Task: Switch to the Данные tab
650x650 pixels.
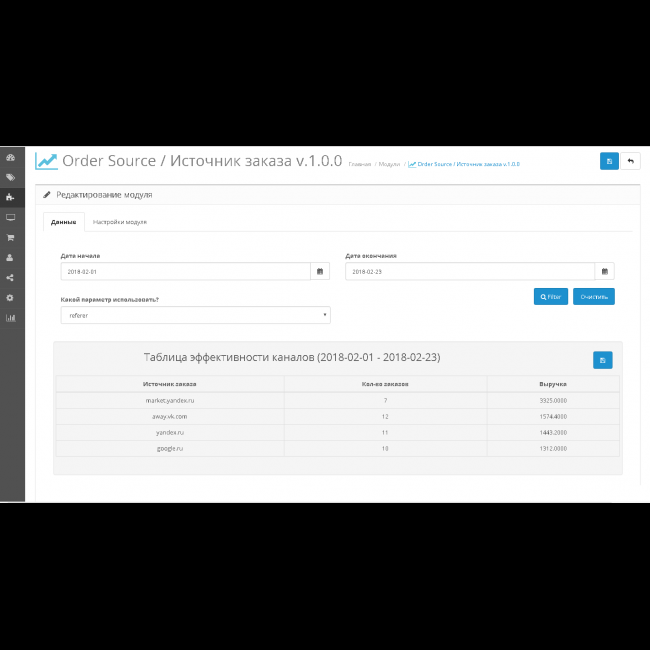Action: coord(64,221)
